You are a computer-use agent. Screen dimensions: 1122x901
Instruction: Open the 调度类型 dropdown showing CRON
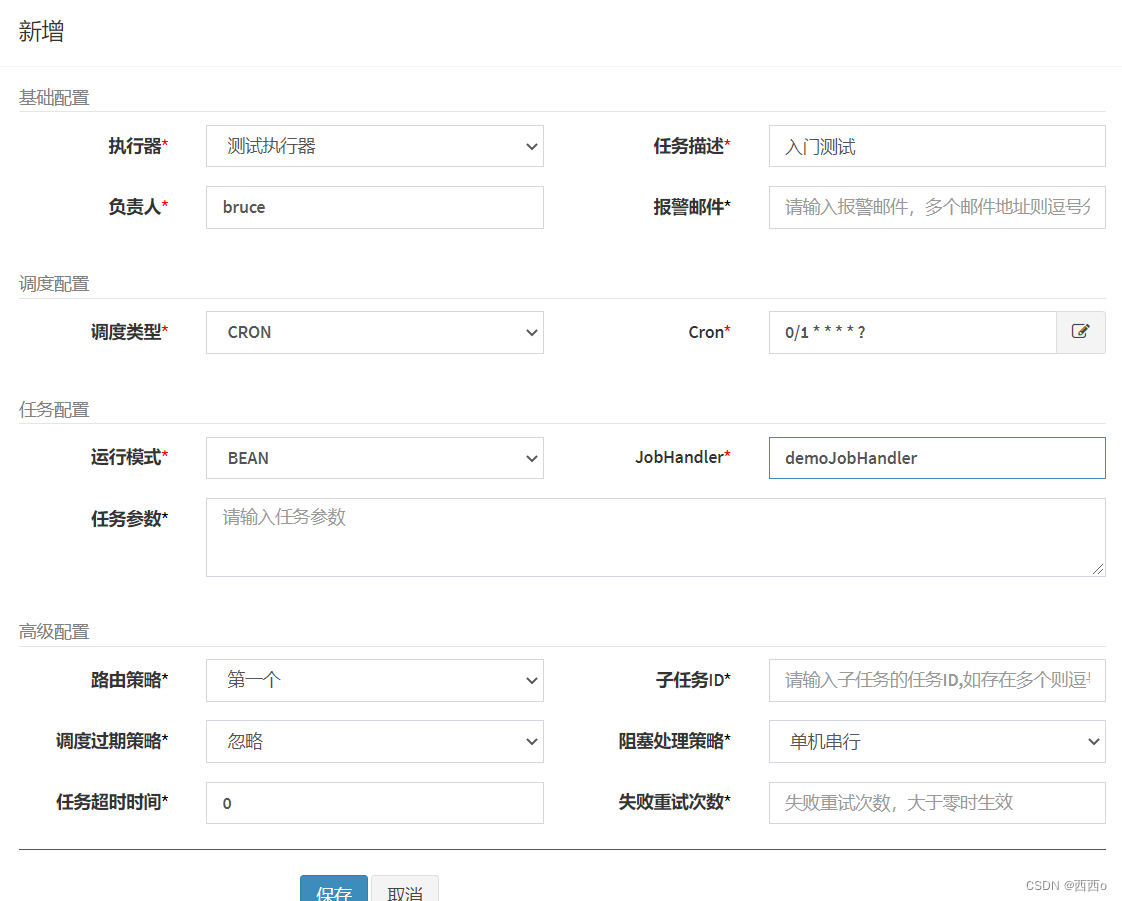[x=375, y=332]
